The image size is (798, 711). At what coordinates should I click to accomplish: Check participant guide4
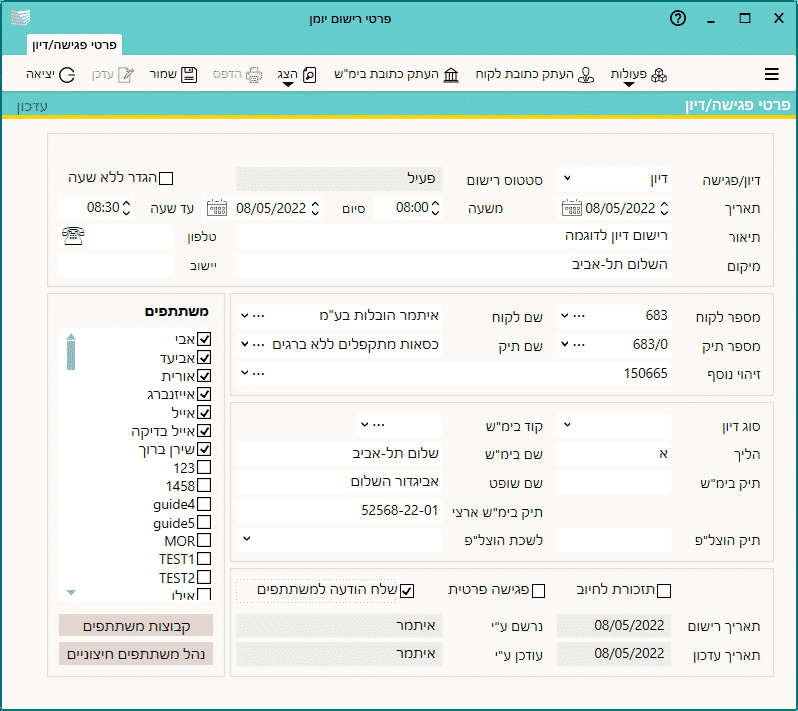click(204, 504)
